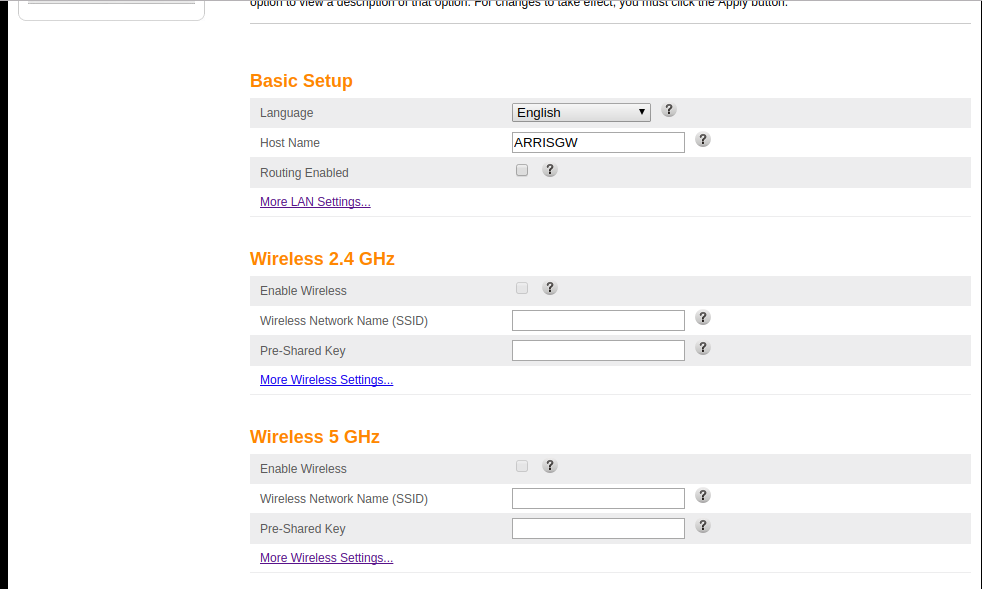Show help for 2.4 GHz SSID field

point(703,318)
